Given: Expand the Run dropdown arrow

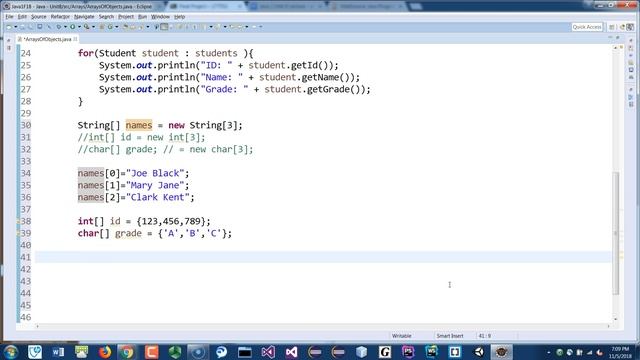Looking at the screenshot, I should click(79, 27).
